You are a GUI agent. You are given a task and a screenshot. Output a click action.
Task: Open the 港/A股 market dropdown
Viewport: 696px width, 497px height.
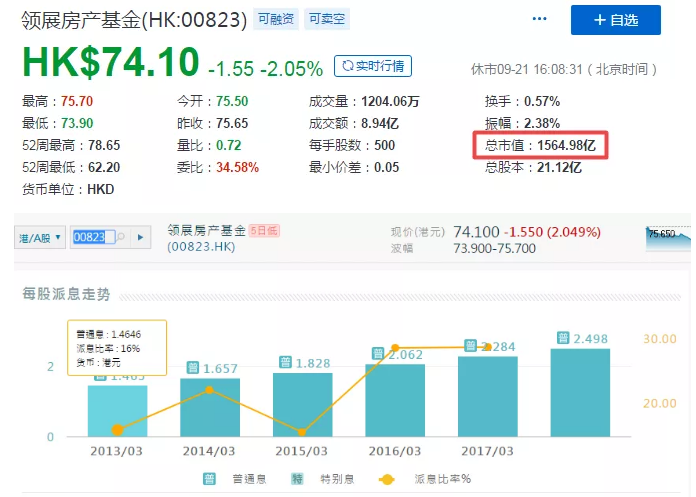point(40,237)
